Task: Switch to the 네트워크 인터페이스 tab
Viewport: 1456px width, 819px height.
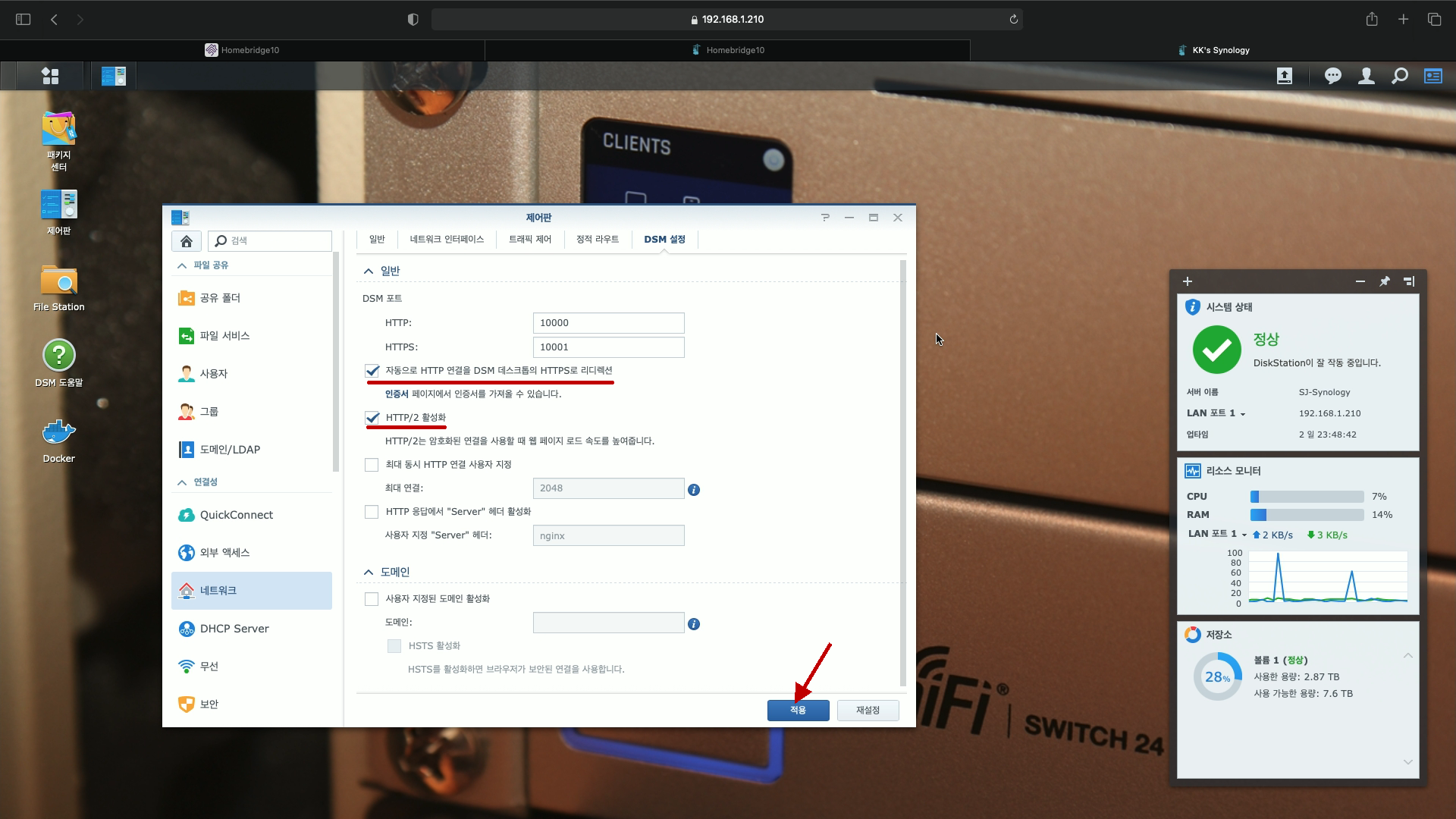Action: pyautogui.click(x=447, y=240)
